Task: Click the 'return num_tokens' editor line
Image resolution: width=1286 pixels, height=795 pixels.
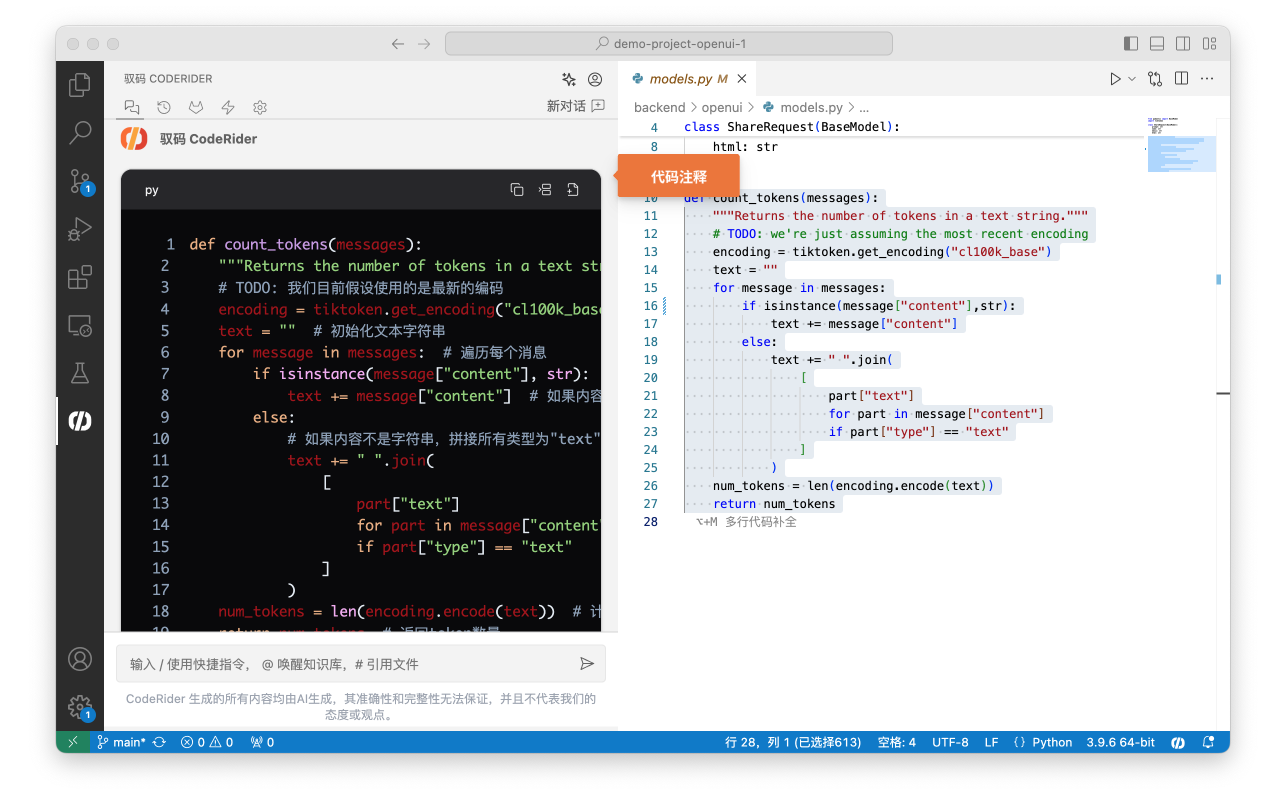Action: click(x=774, y=504)
